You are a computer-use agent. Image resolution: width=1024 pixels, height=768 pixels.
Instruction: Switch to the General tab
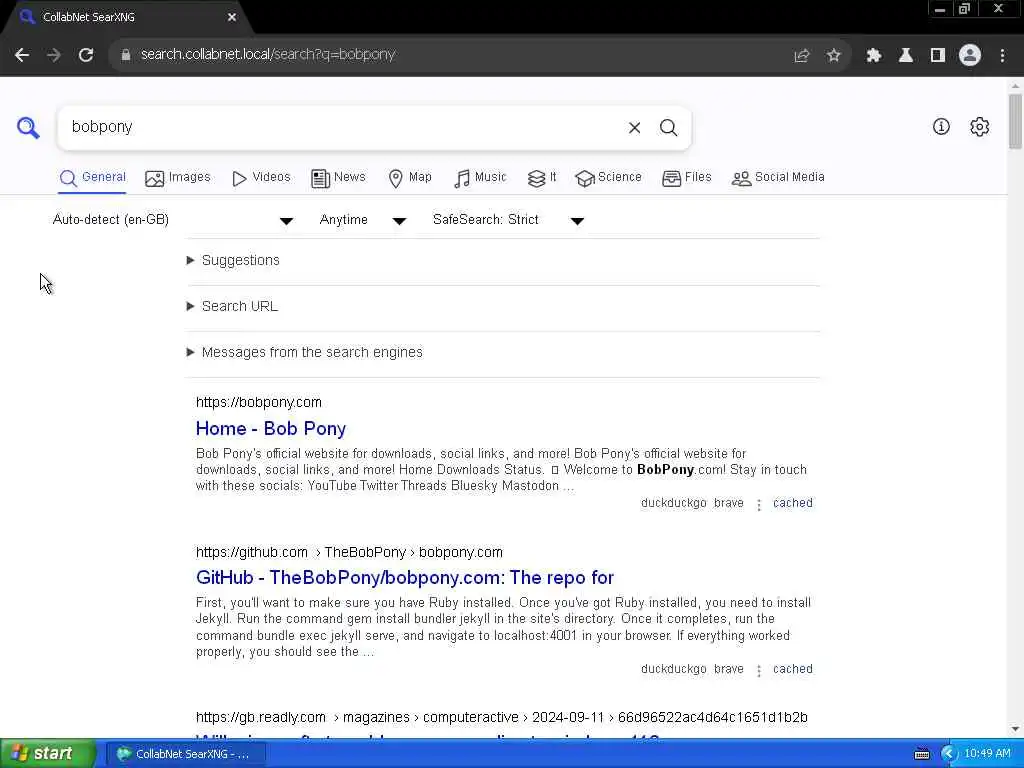pyautogui.click(x=92, y=178)
